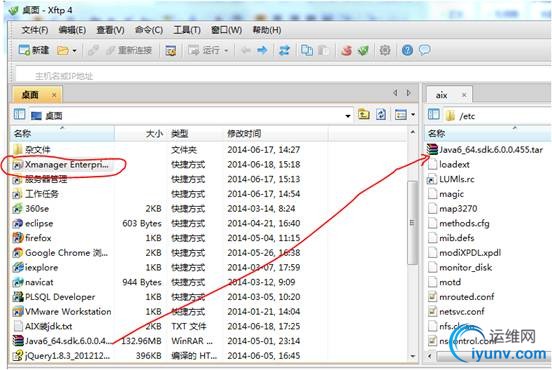This screenshot has width=552, height=370.
Task: Click the host name or IP address field
Action: click(x=282, y=75)
